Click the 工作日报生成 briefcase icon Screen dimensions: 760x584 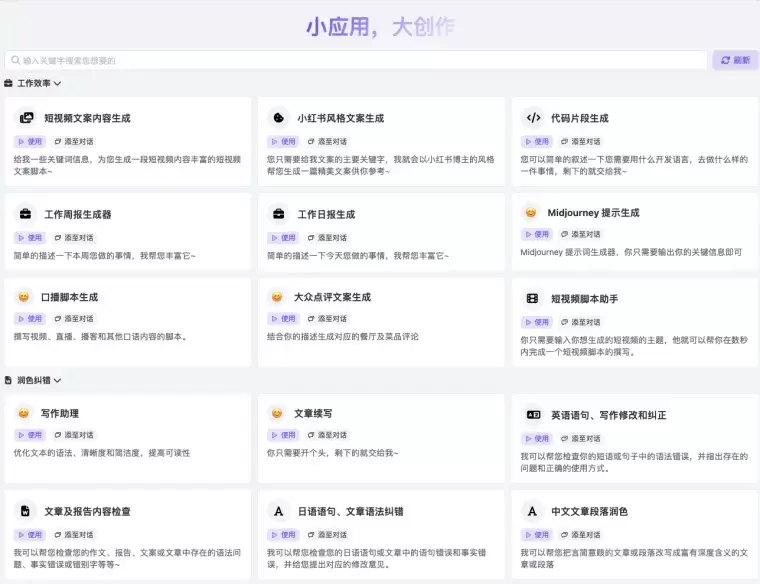(x=279, y=214)
